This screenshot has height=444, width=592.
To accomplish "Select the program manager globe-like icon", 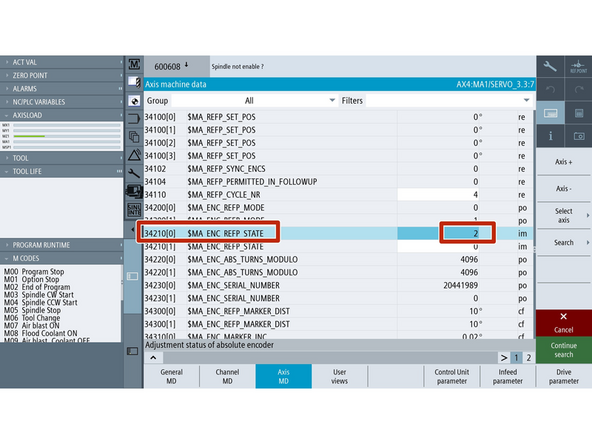I will 134,101.
